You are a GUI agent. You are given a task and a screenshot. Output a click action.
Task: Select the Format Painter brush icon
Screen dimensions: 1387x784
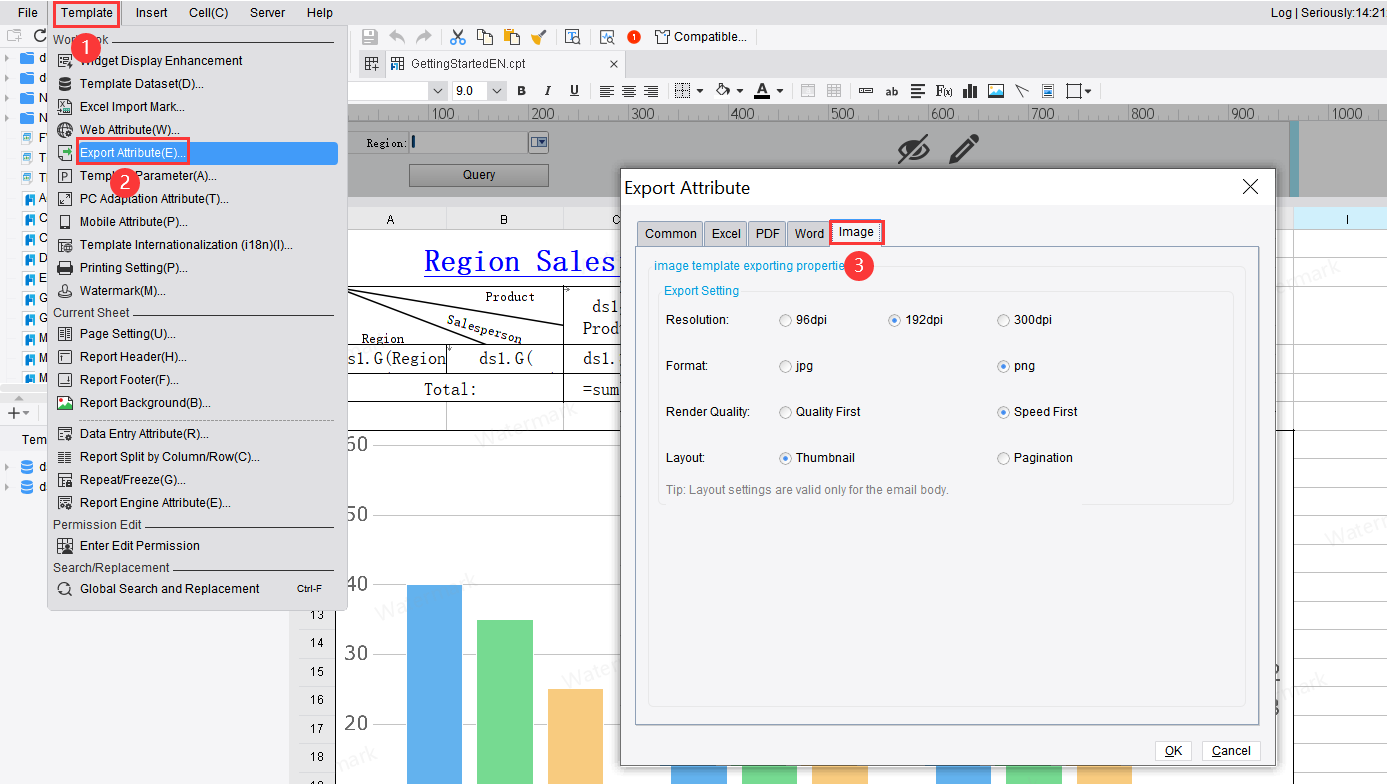click(538, 37)
